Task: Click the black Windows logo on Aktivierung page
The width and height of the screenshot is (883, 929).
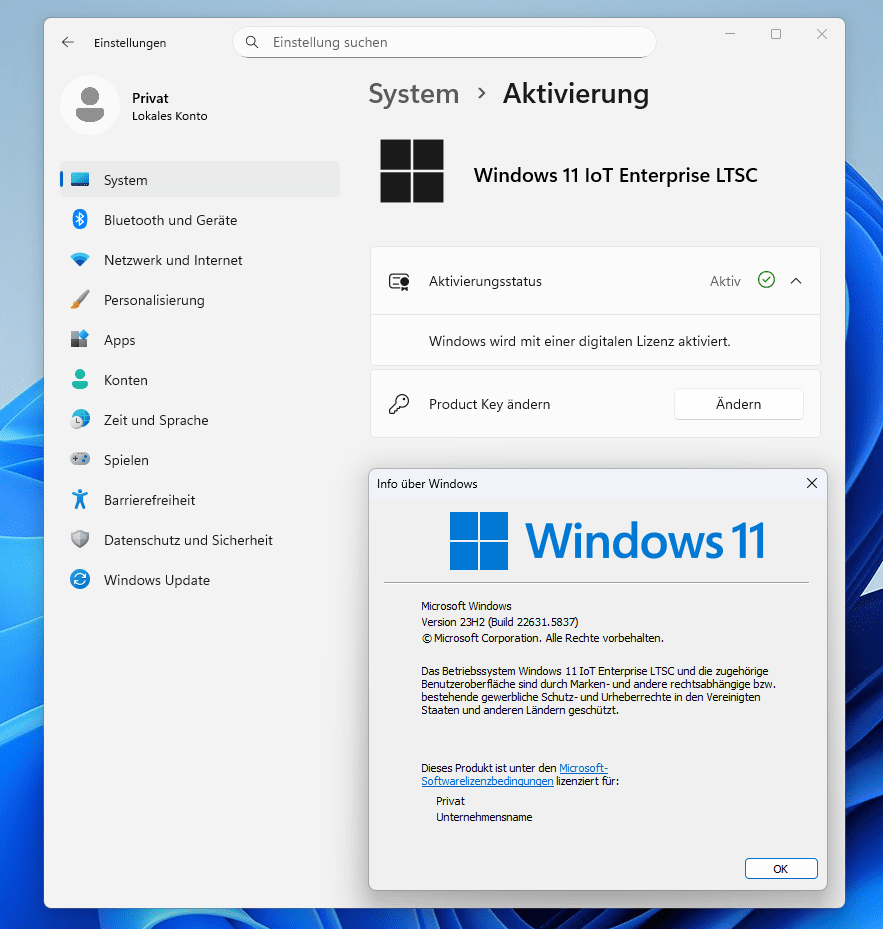Action: pyautogui.click(x=412, y=171)
